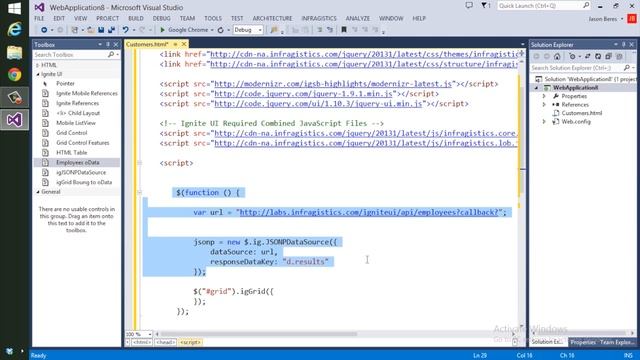Image resolution: width=640 pixels, height=360 pixels.
Task: Click the feedback speech bubble icon
Action: pyautogui.click(x=469, y=5)
